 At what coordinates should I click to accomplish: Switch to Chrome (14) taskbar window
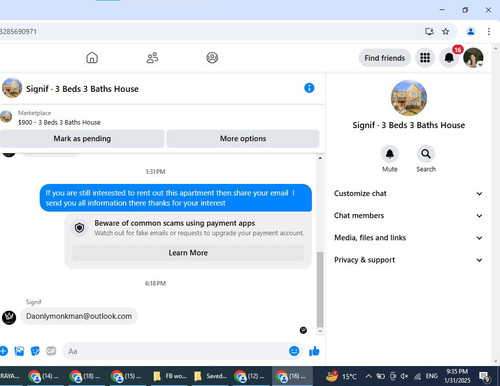click(x=45, y=376)
